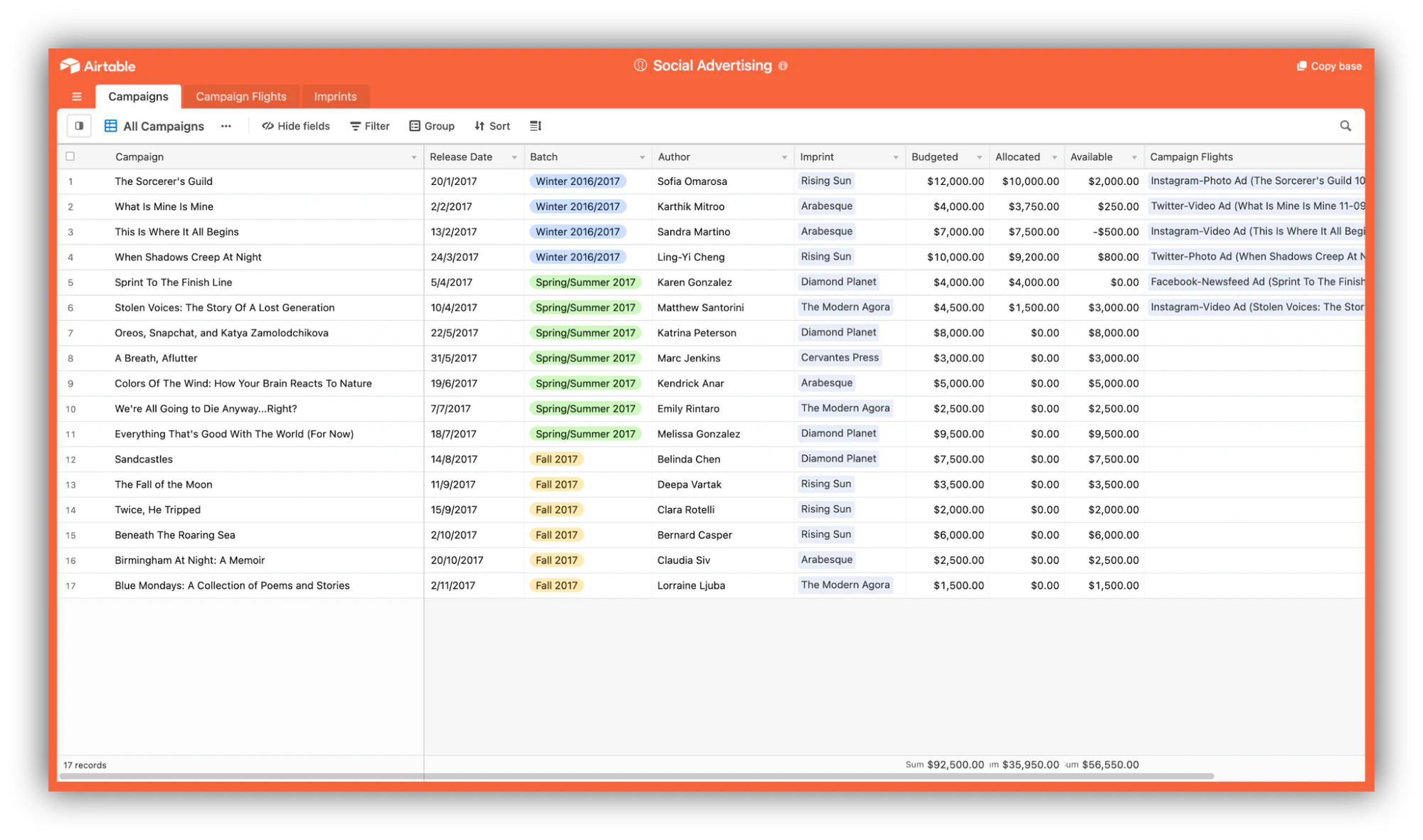Select the author cell 'Kendrick Anar'
This screenshot has width=1423, height=840.
click(723, 383)
